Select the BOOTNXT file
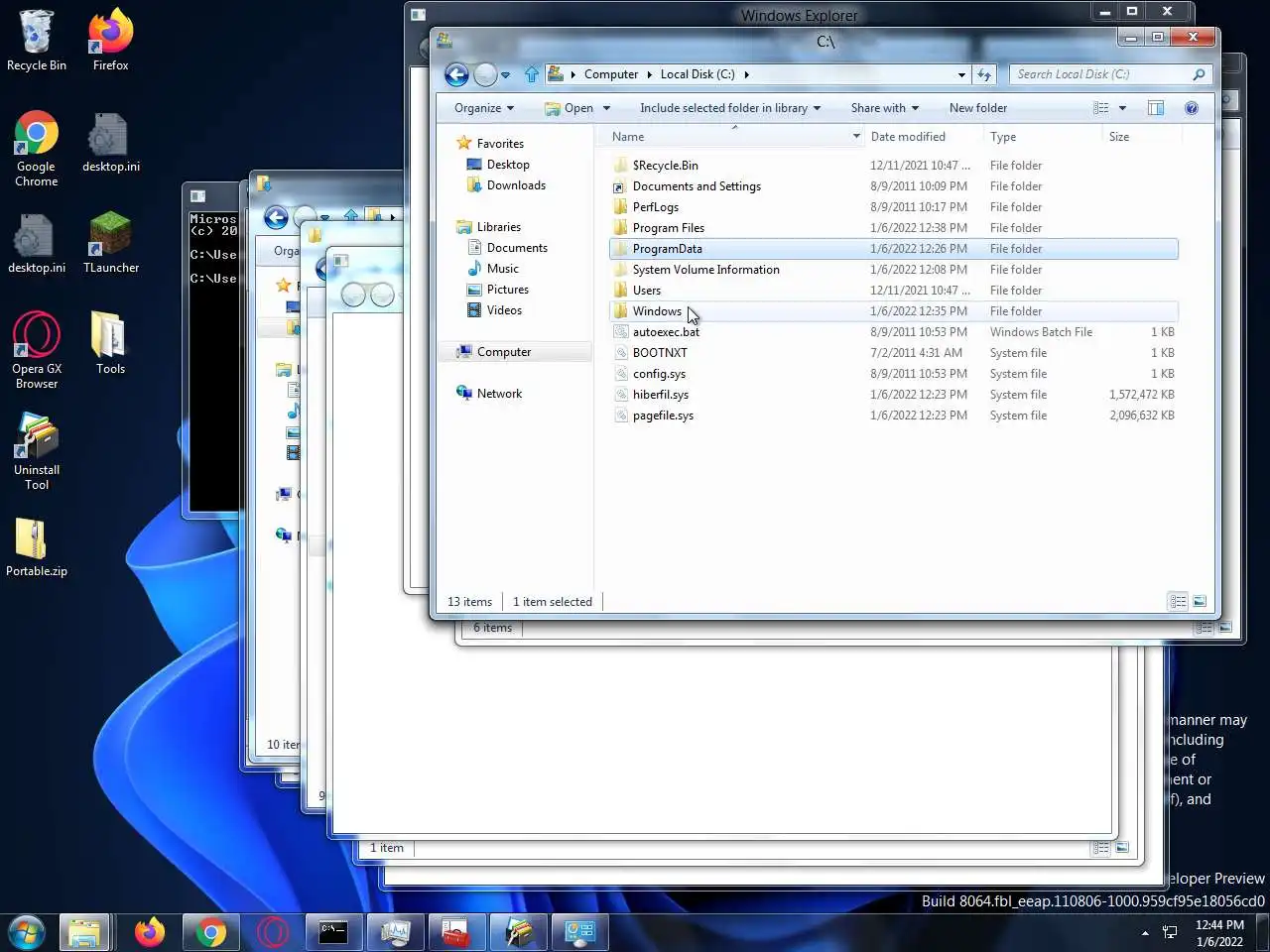 893,353
